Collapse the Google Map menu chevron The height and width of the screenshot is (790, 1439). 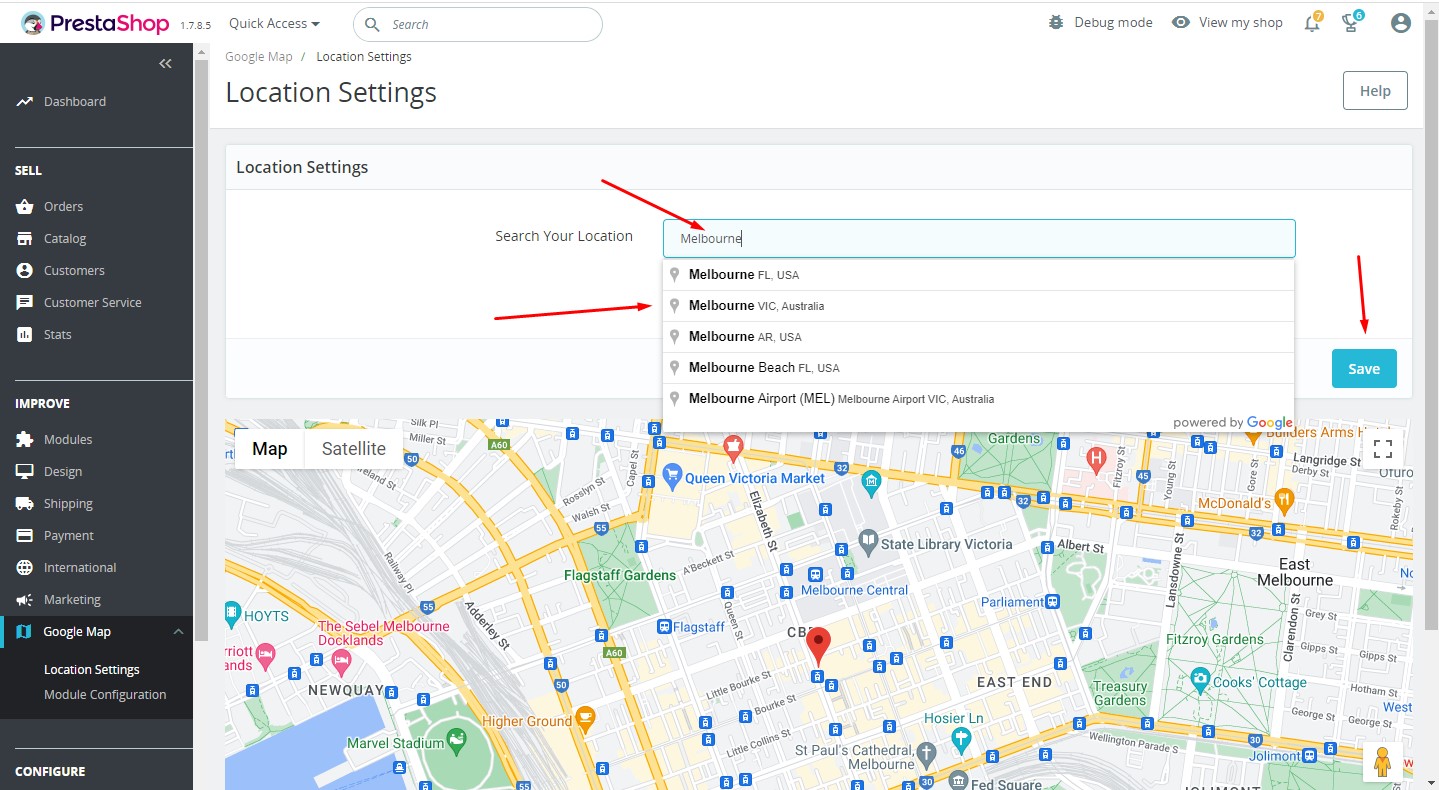(178, 631)
